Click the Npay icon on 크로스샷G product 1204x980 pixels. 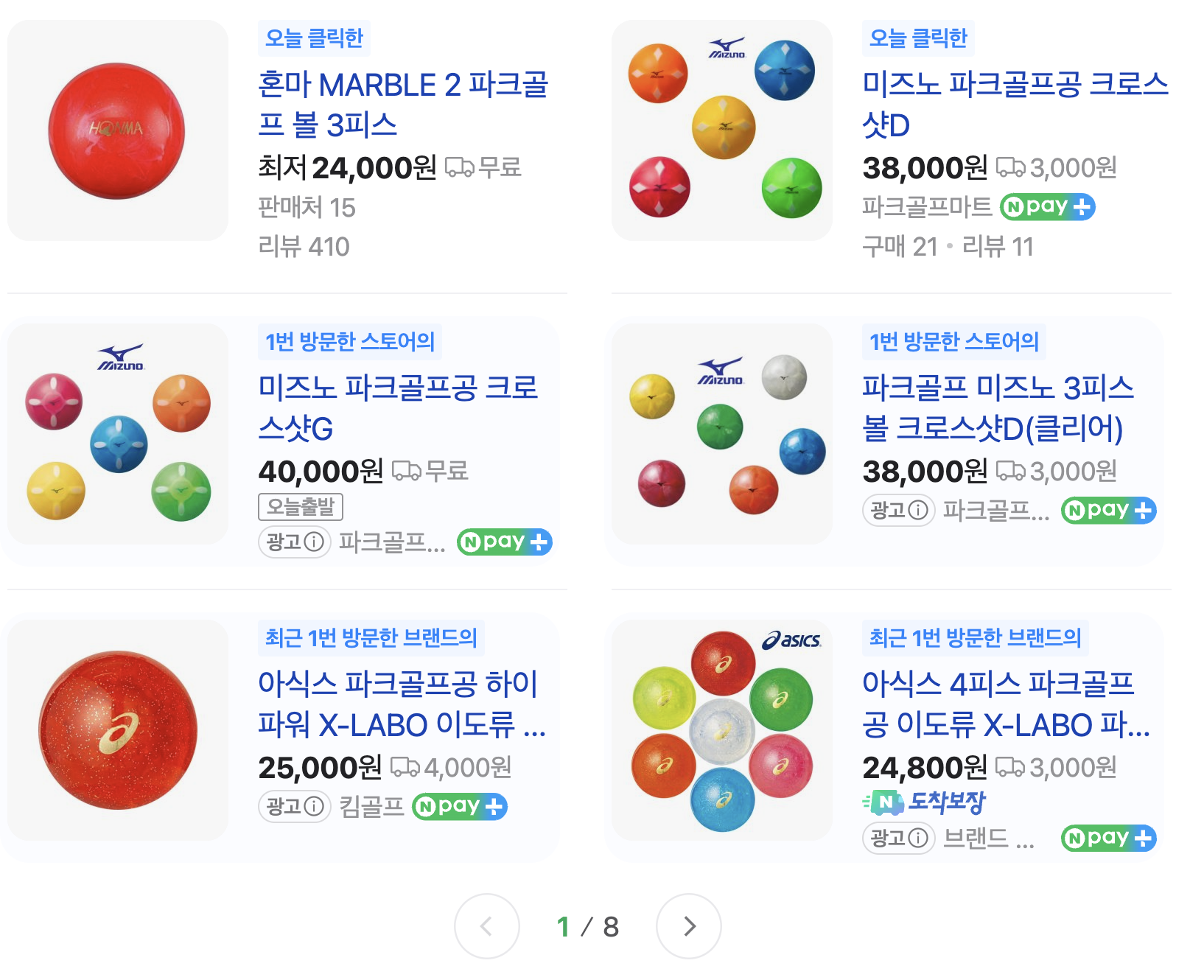504,542
